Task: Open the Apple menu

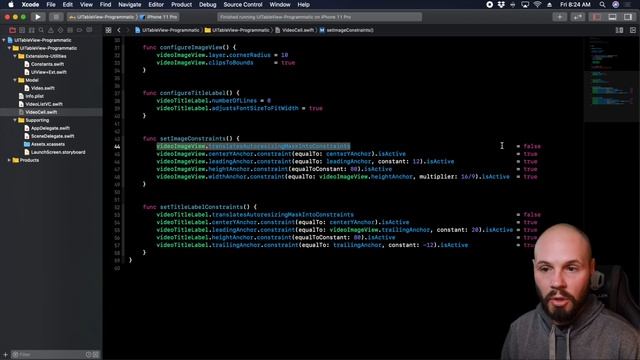Action: point(11,4)
